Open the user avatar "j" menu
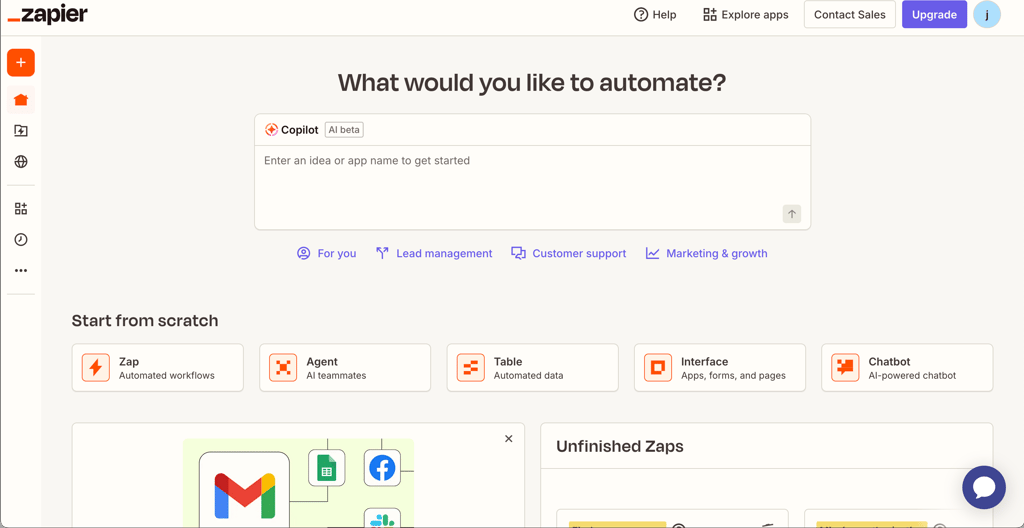The height and width of the screenshot is (528, 1024). point(987,14)
